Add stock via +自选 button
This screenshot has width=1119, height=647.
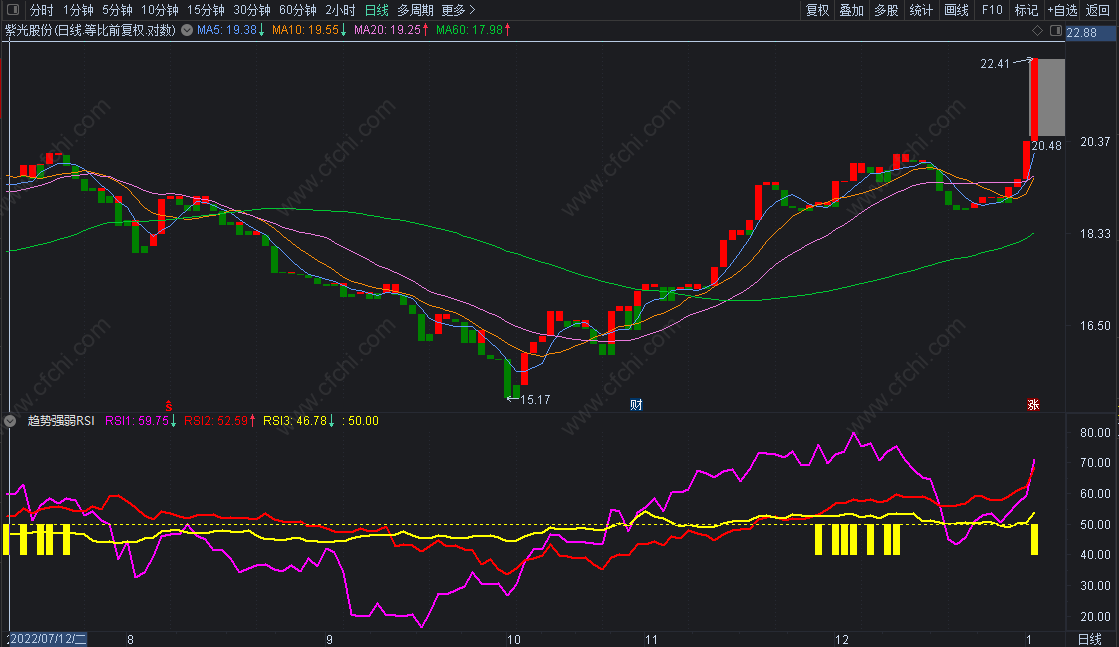1062,10
